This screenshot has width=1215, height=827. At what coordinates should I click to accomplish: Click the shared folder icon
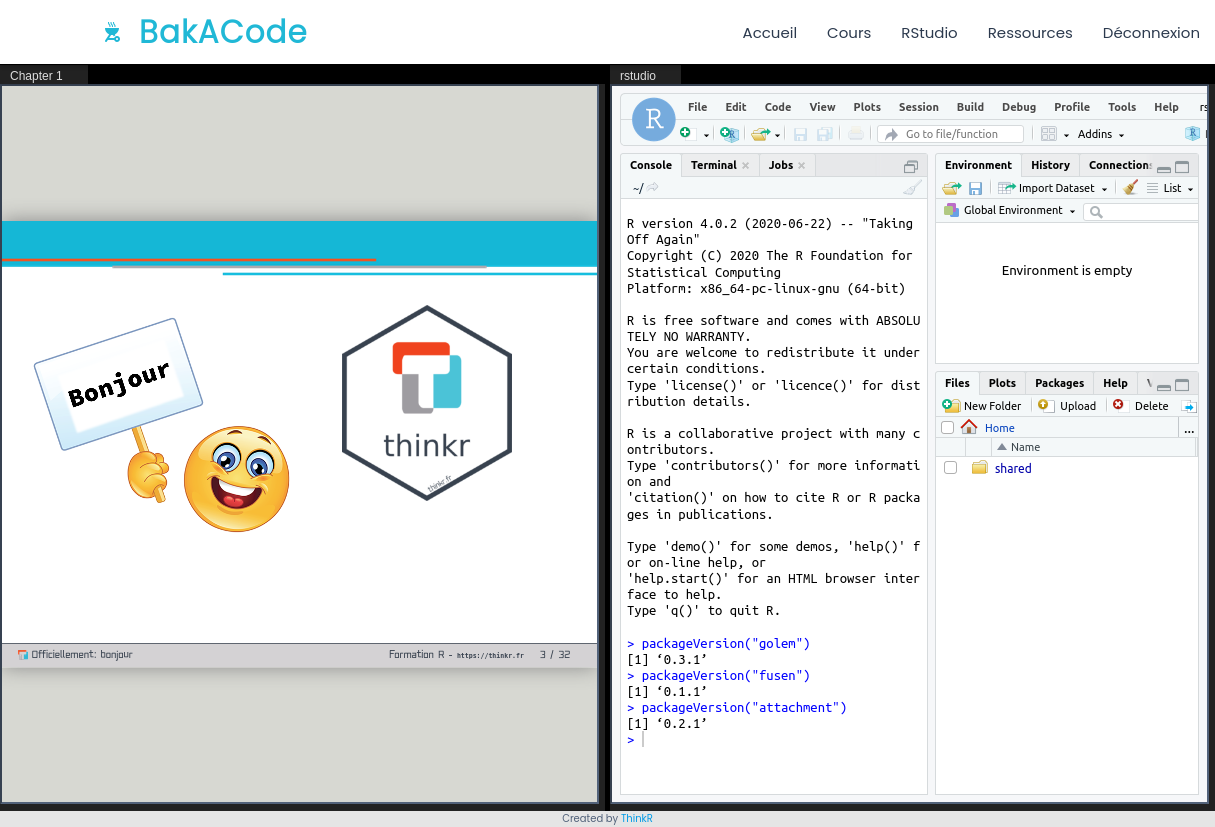[x=979, y=468]
